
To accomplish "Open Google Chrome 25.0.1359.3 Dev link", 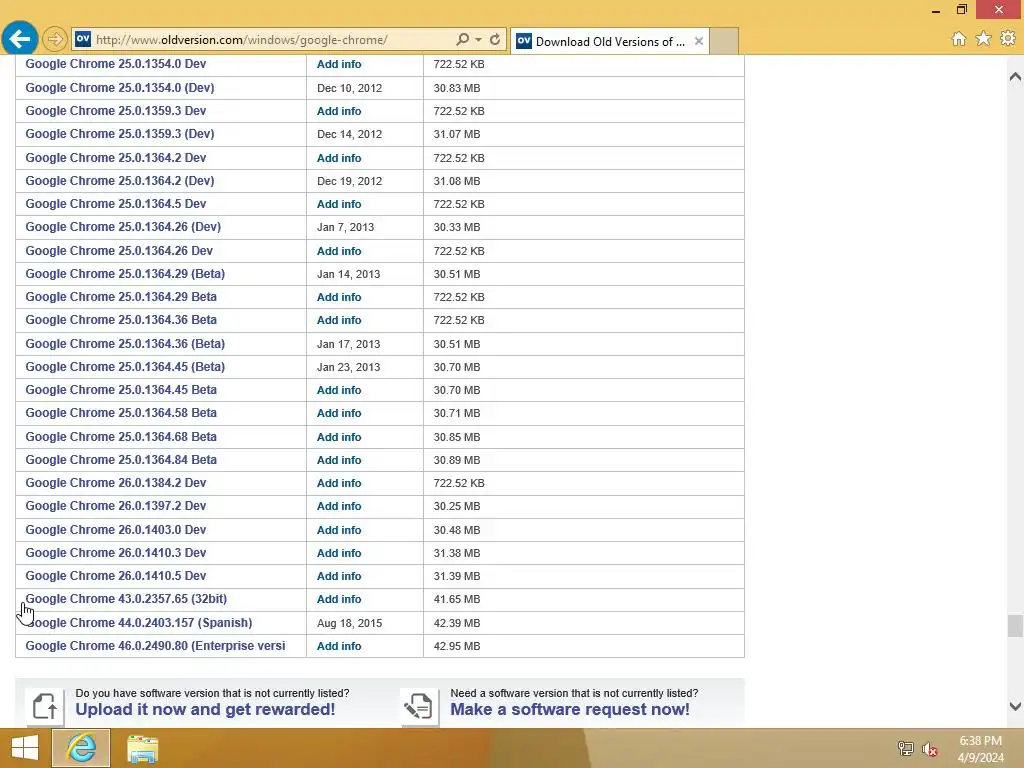I will [x=116, y=111].
